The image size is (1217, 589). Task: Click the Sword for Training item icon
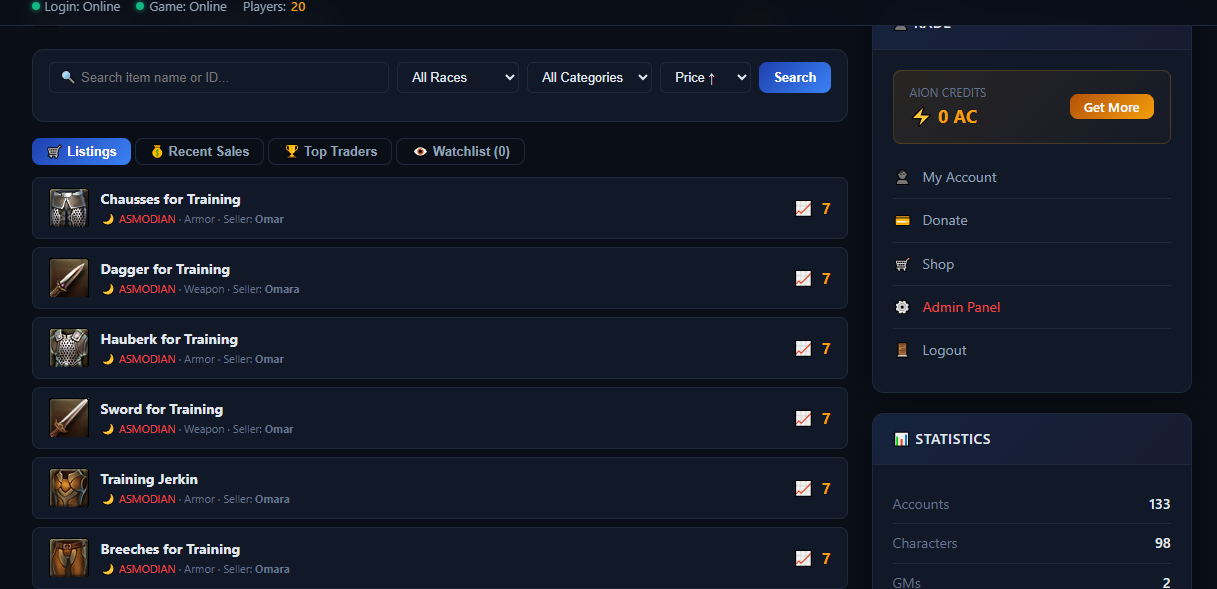pyautogui.click(x=69, y=418)
